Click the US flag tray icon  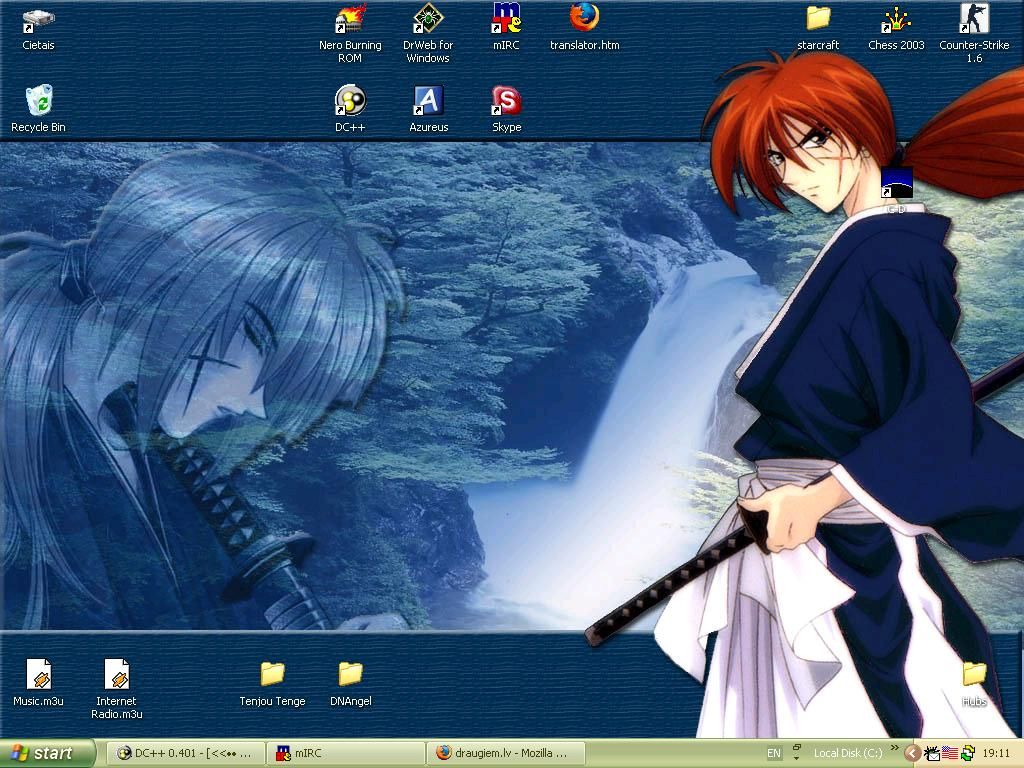point(950,753)
